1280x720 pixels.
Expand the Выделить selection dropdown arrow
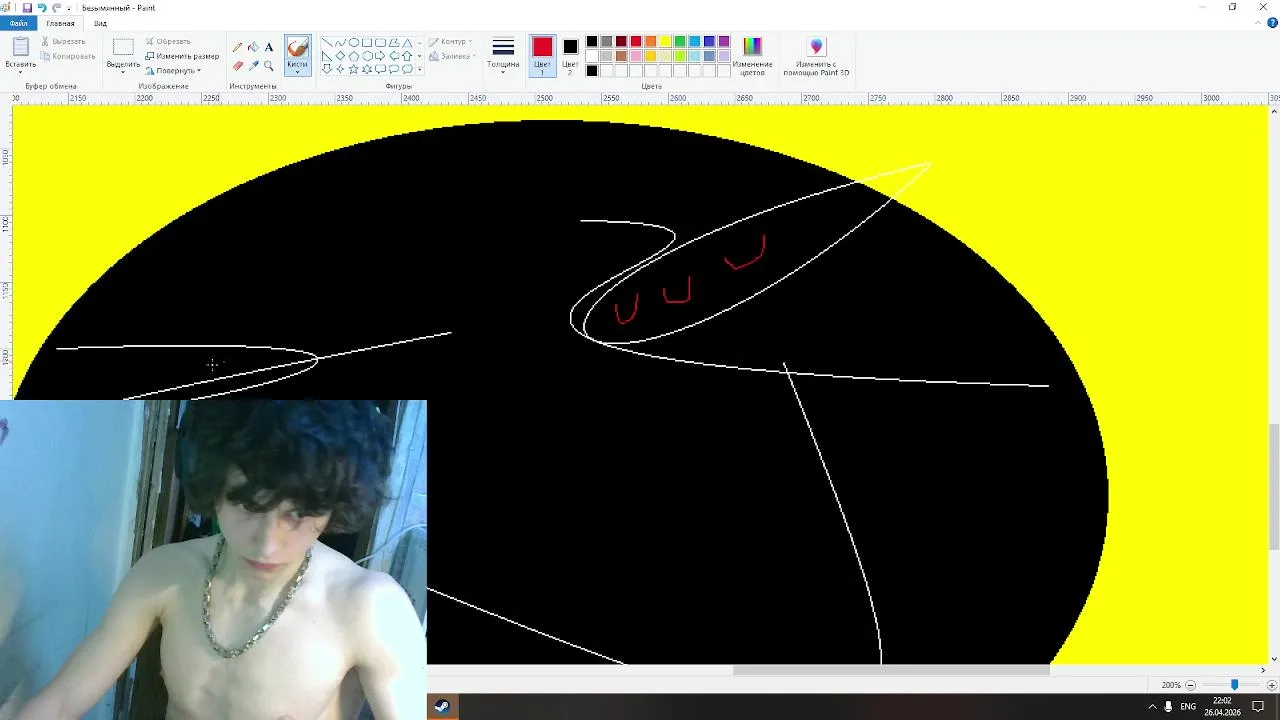pos(123,72)
